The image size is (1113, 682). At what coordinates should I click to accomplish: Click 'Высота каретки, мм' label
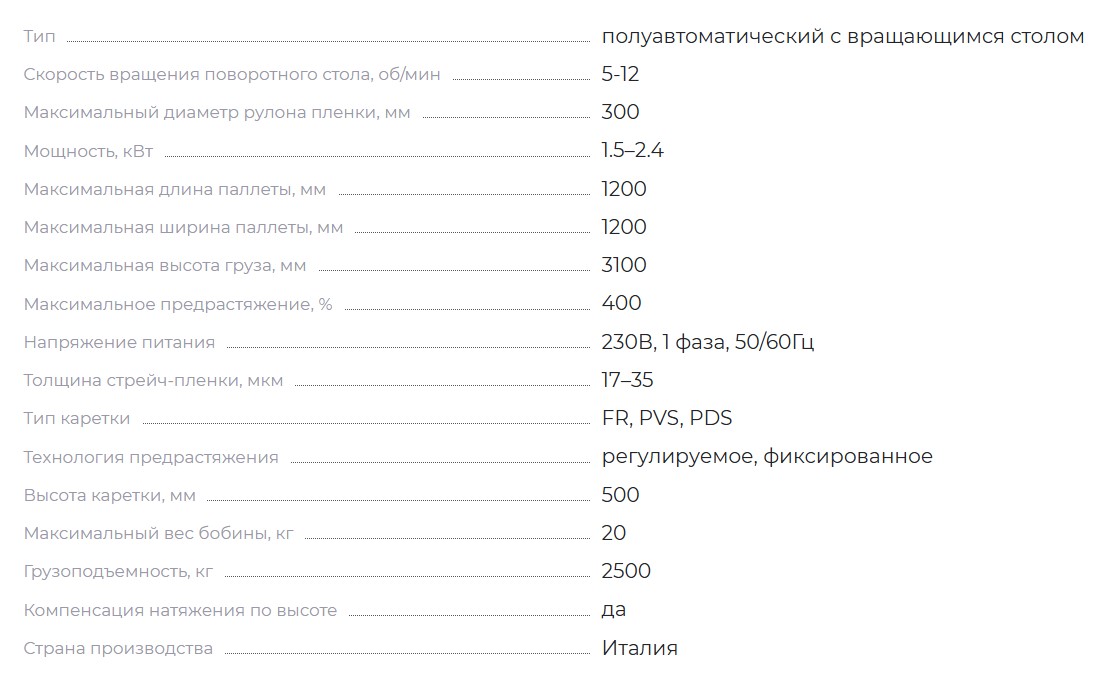[109, 495]
